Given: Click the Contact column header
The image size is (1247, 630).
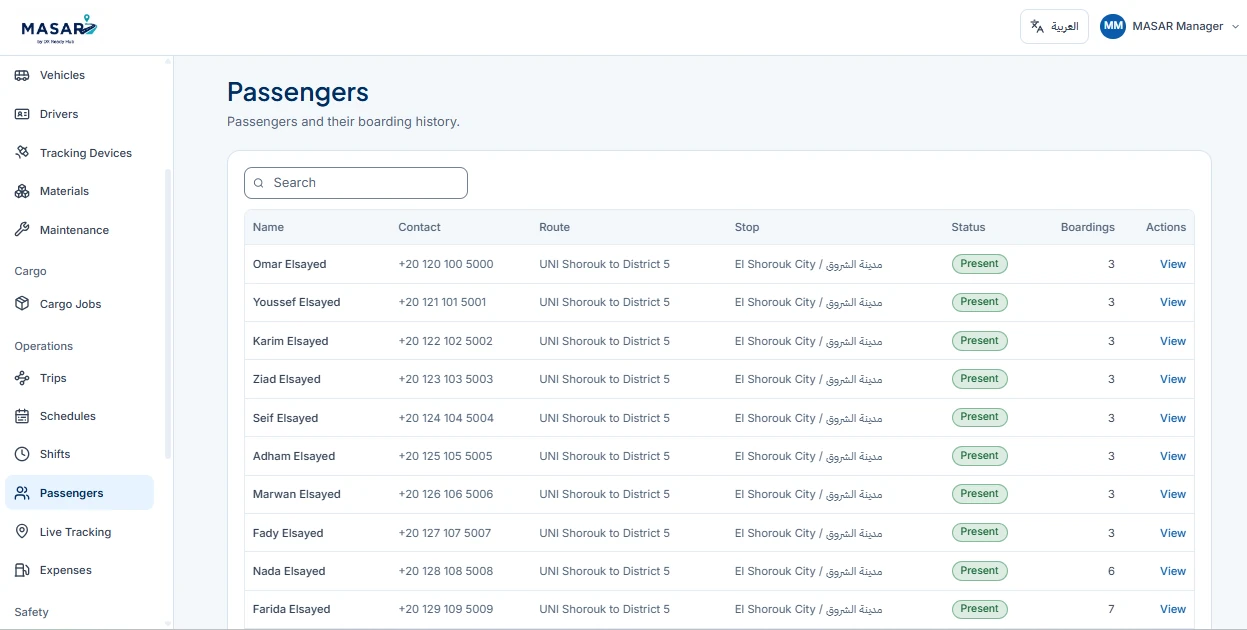Looking at the screenshot, I should [419, 227].
